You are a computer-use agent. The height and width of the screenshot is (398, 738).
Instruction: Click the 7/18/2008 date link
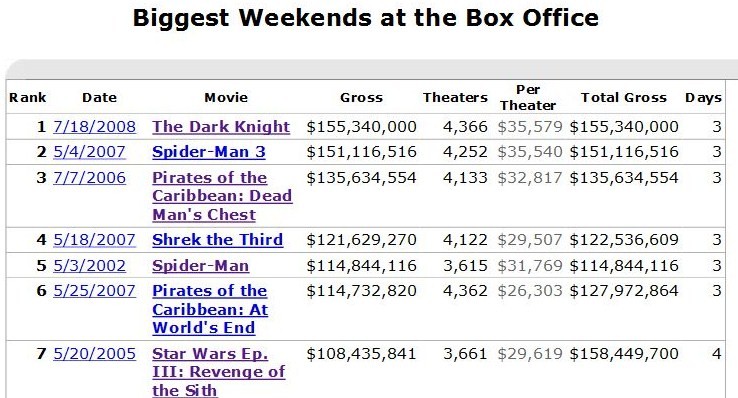pyautogui.click(x=95, y=127)
